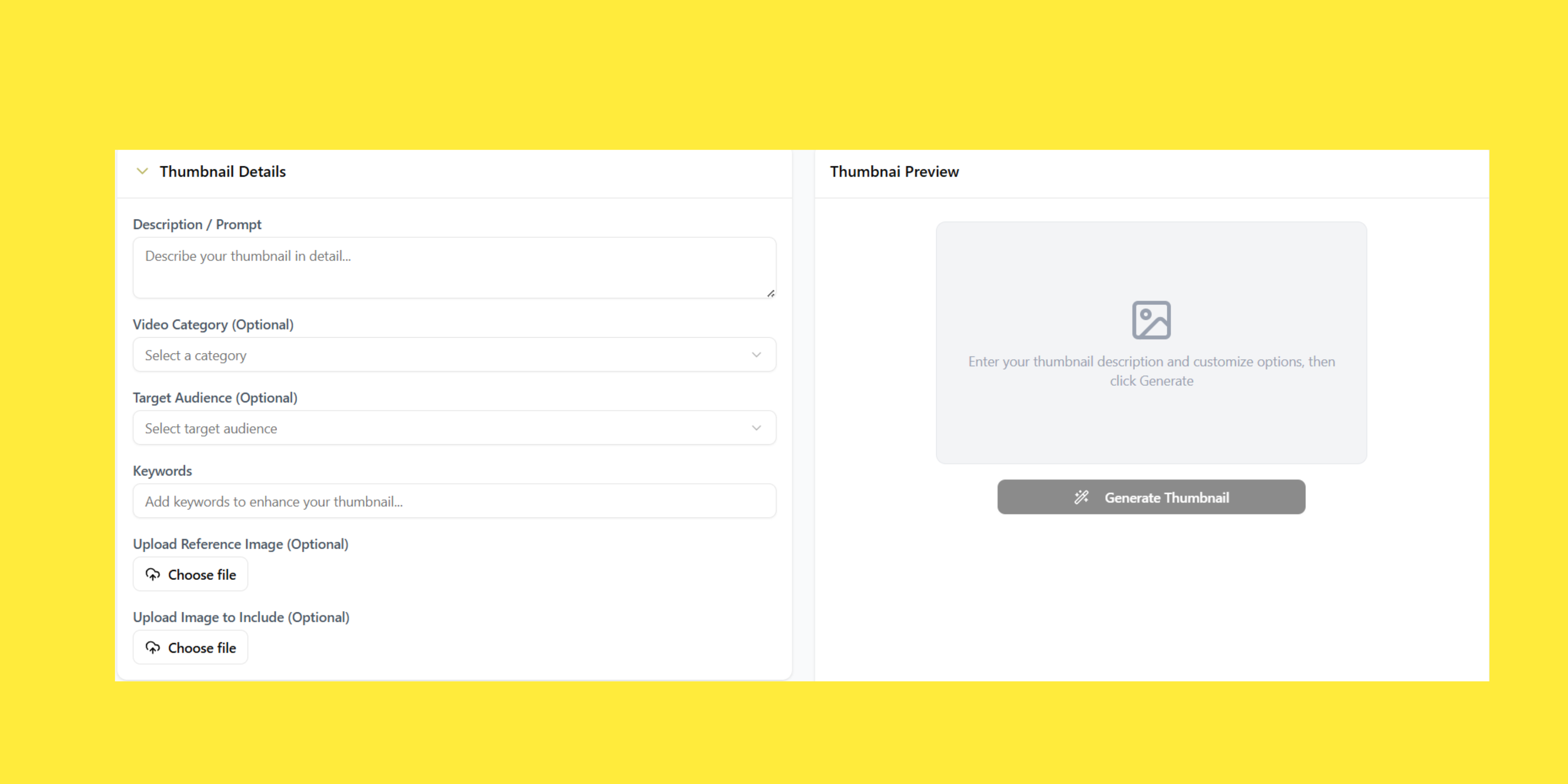Click upload cloud icon for Reference Image
The height and width of the screenshot is (784, 1568).
point(153,575)
